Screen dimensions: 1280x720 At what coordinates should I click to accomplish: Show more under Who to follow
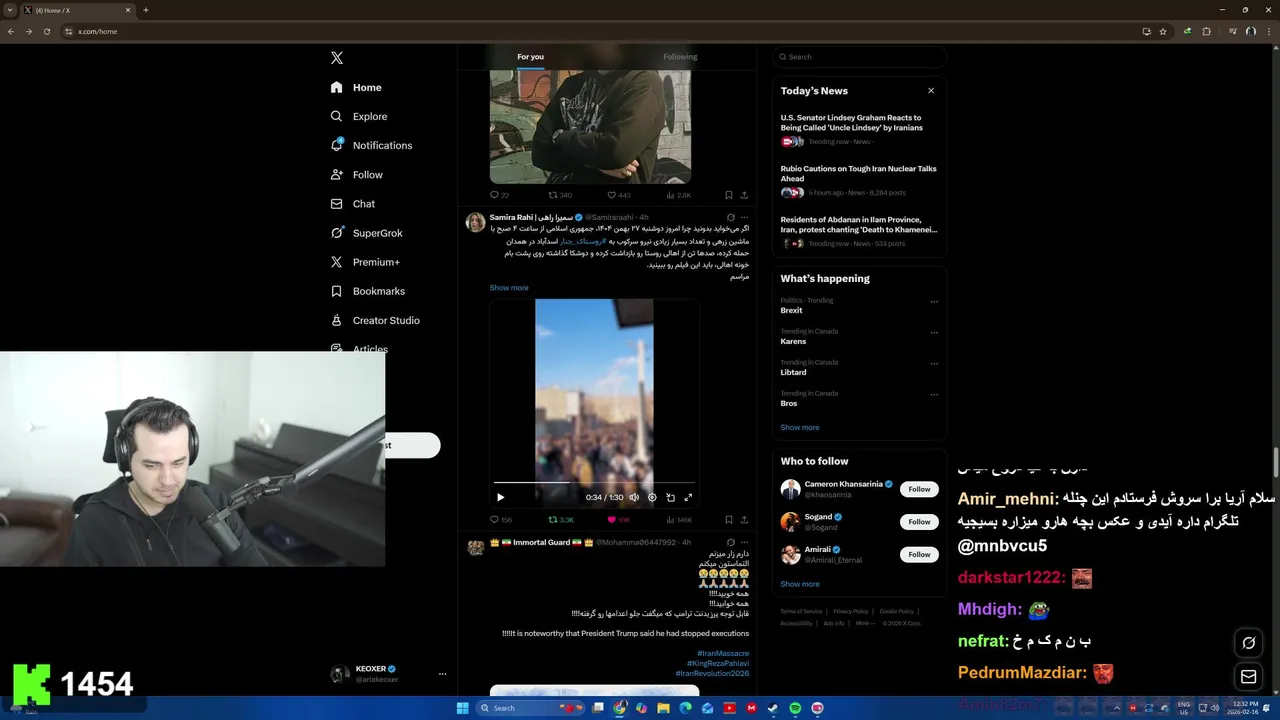[799, 584]
